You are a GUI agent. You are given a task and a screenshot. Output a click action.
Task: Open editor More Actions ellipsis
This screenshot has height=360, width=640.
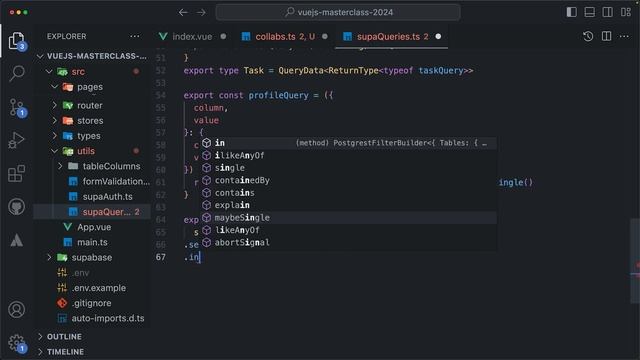click(x=624, y=36)
